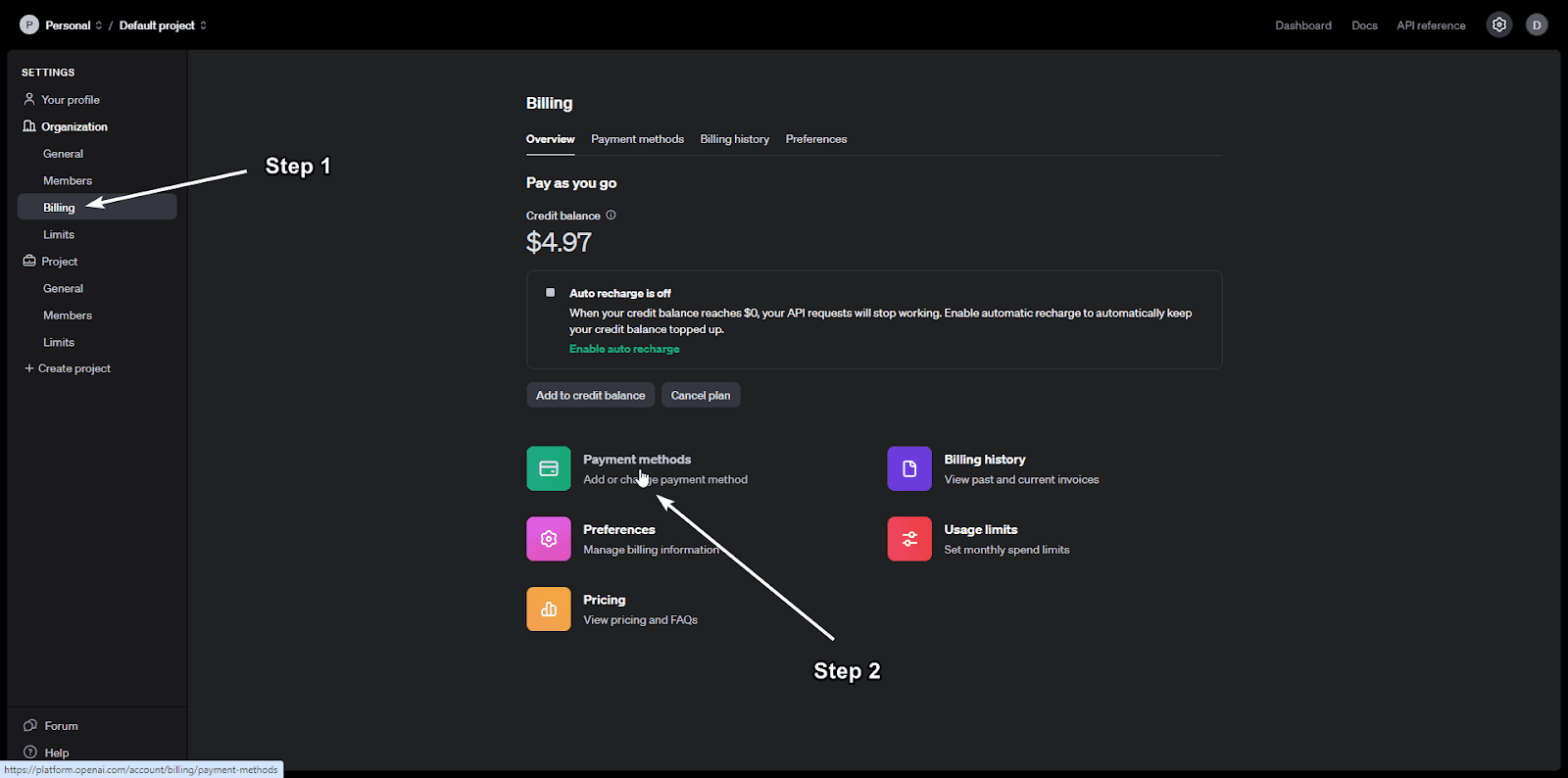Image resolution: width=1568 pixels, height=778 pixels.
Task: Click the red Usage limits sliders icon
Action: pos(909,539)
